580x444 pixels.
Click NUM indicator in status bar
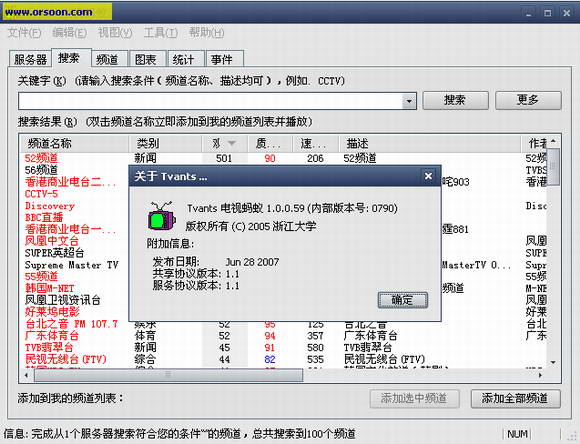[517, 434]
